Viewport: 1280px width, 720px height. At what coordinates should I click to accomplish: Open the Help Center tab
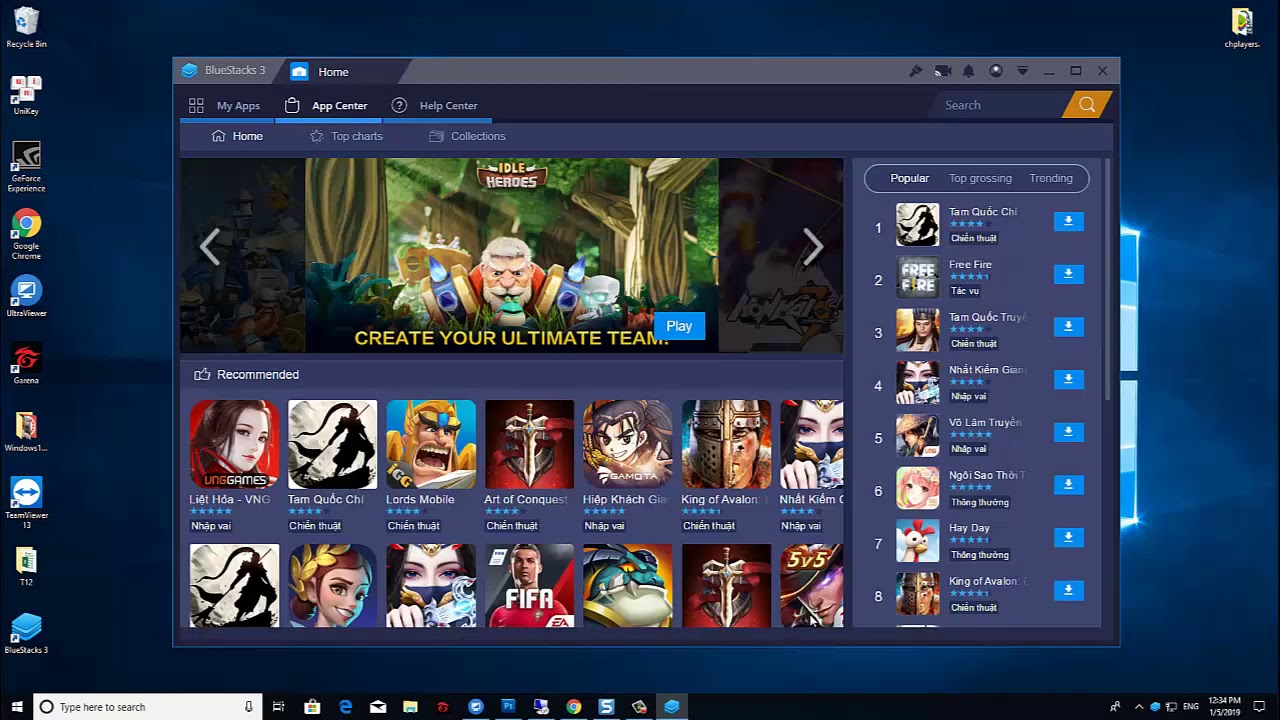tap(434, 105)
